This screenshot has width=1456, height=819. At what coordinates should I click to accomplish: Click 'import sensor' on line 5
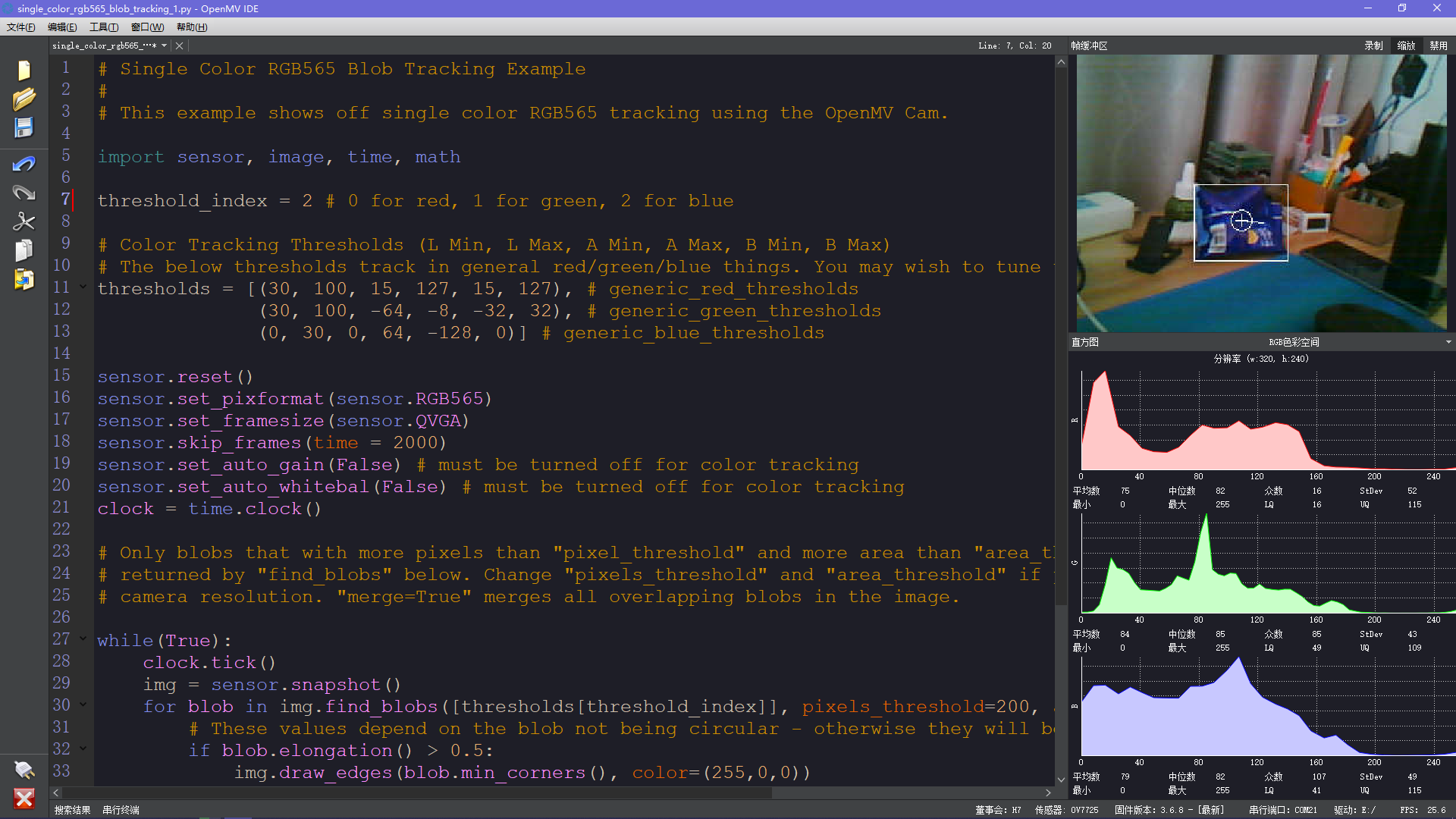point(171,157)
